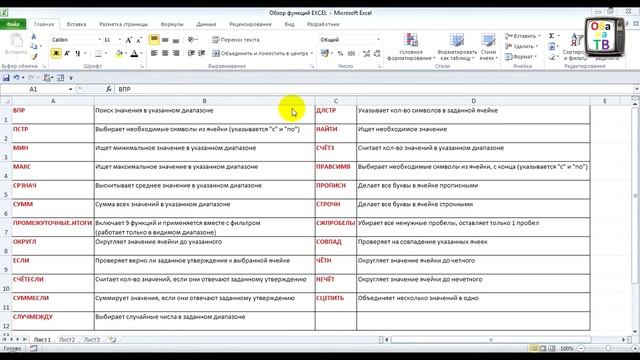Undo last action in Quick Access toolbar
This screenshot has height=360, width=640.
tap(16, 78)
